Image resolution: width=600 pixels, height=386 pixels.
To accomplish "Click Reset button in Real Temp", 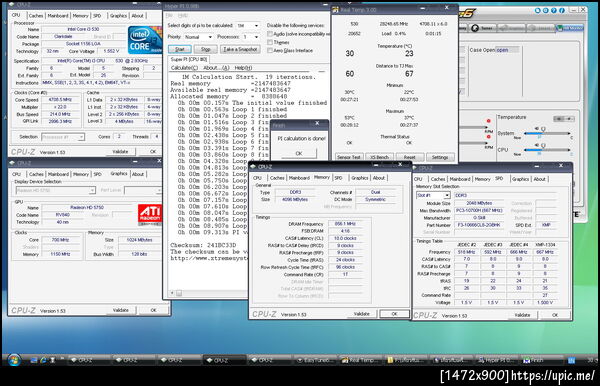I will tap(409, 157).
